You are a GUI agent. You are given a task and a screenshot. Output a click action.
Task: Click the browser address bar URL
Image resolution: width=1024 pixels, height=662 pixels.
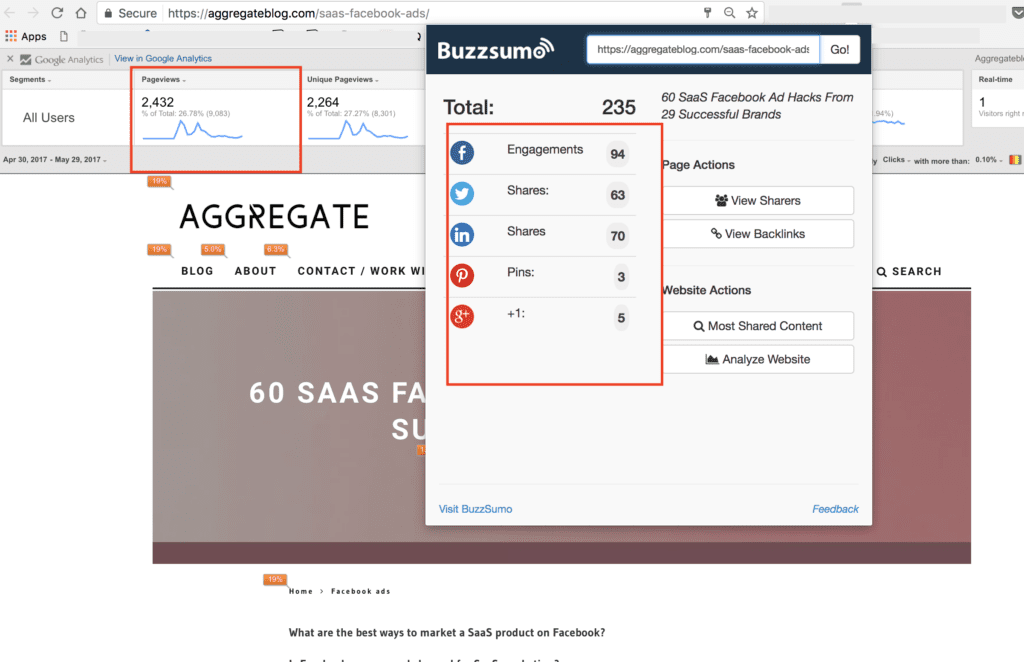298,13
